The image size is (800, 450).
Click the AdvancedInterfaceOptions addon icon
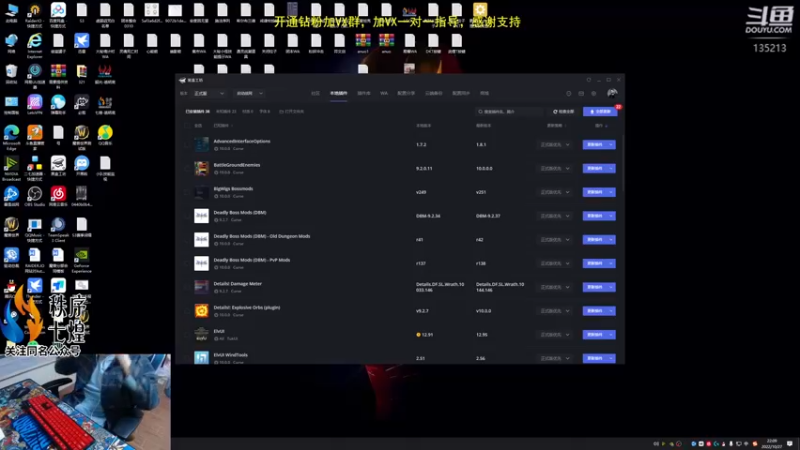(x=201, y=144)
